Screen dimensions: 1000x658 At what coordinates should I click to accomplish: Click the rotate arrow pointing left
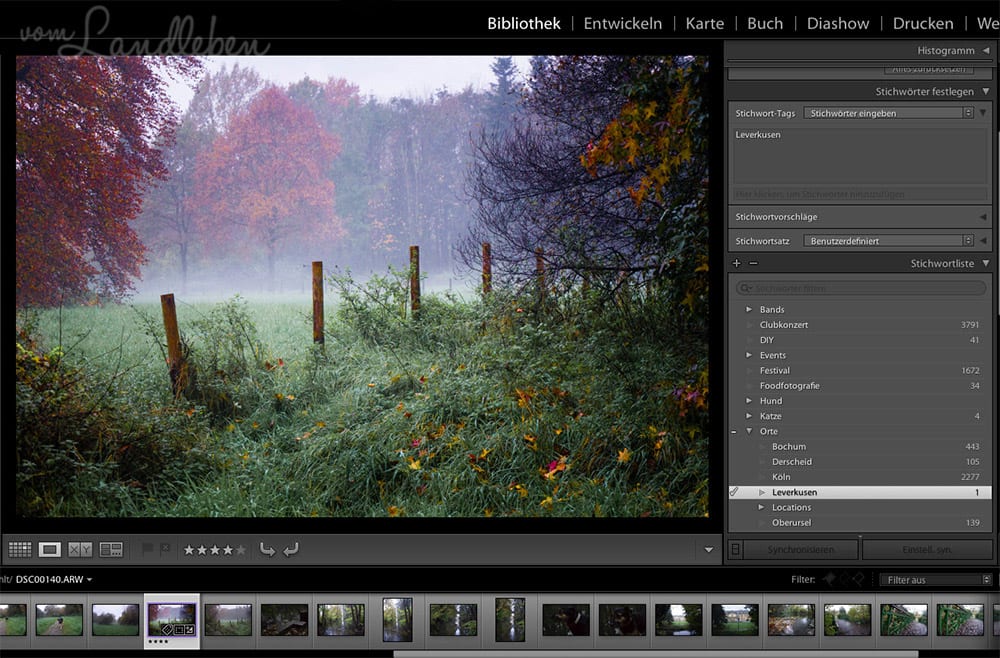[291, 549]
